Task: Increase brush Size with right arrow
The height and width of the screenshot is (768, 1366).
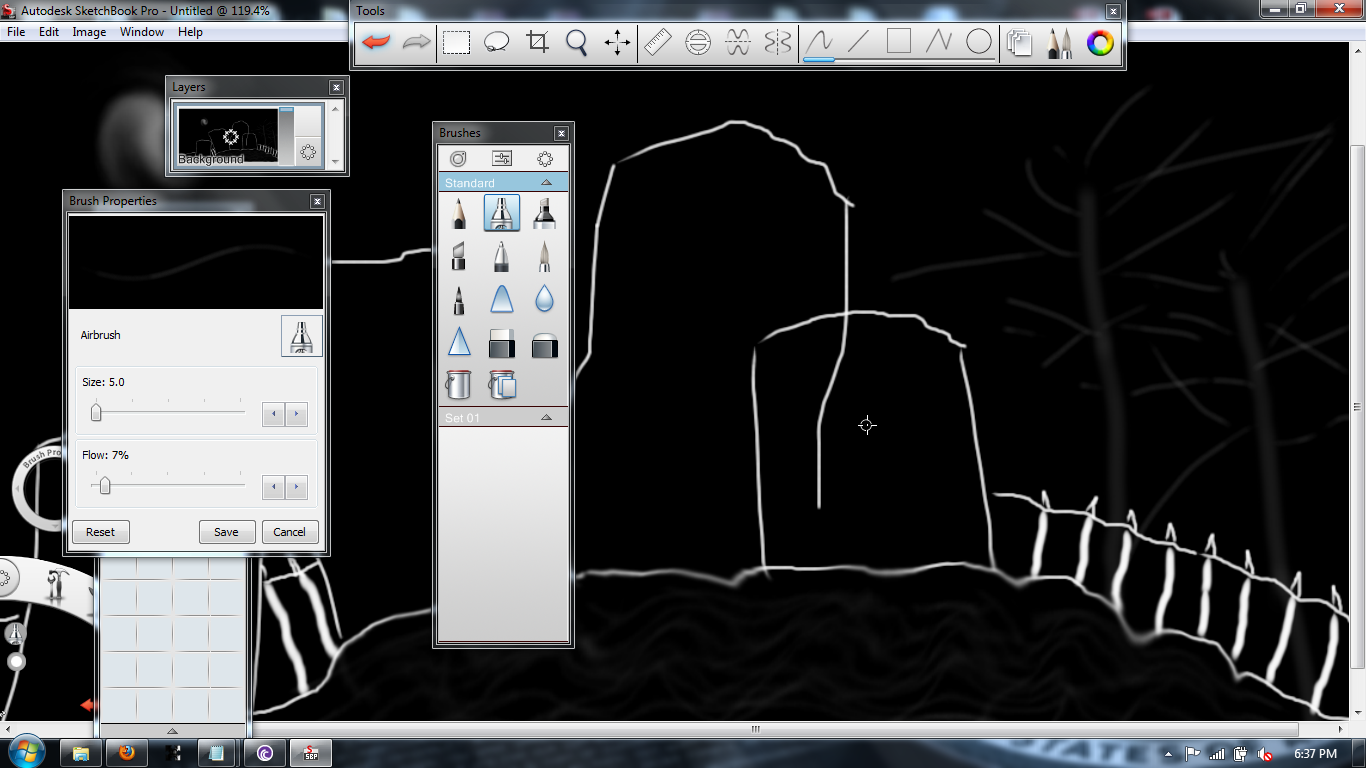Action: [296, 414]
